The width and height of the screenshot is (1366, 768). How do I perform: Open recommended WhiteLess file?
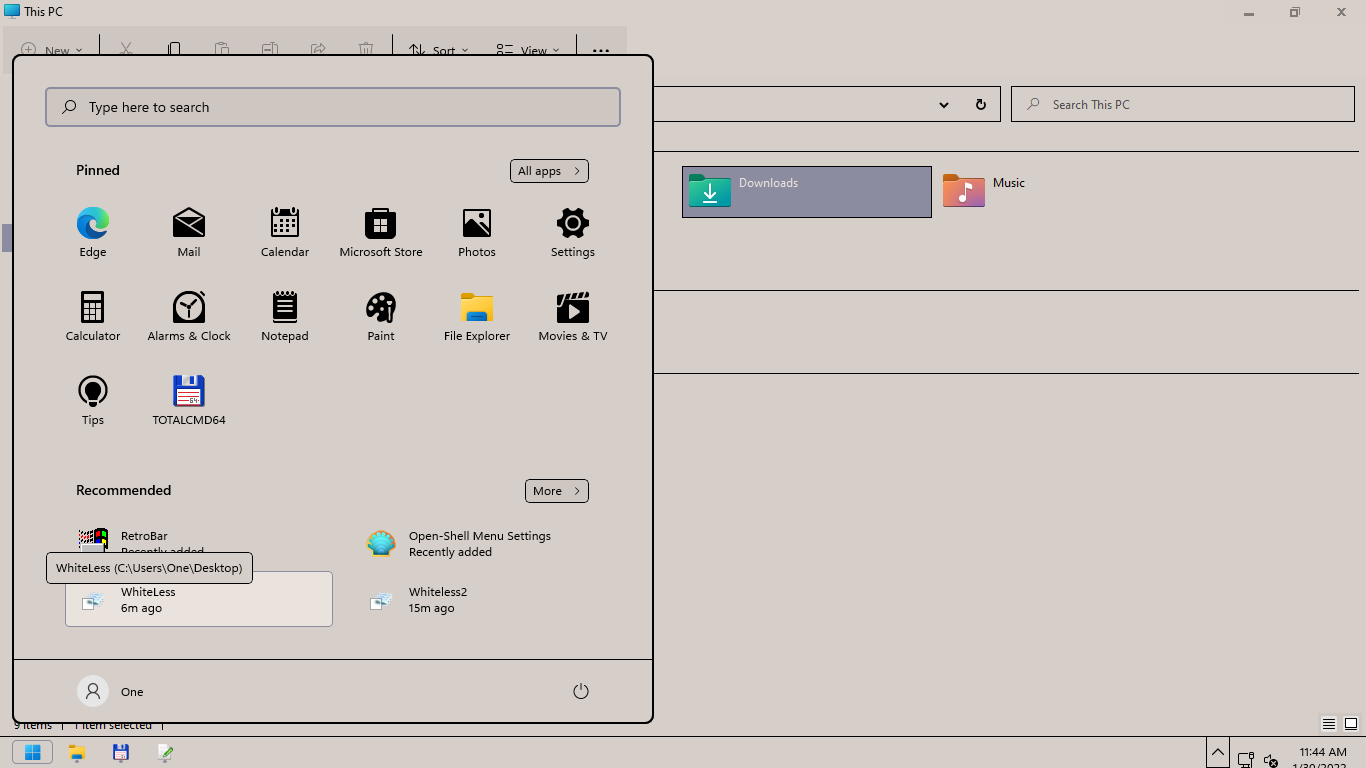point(199,600)
